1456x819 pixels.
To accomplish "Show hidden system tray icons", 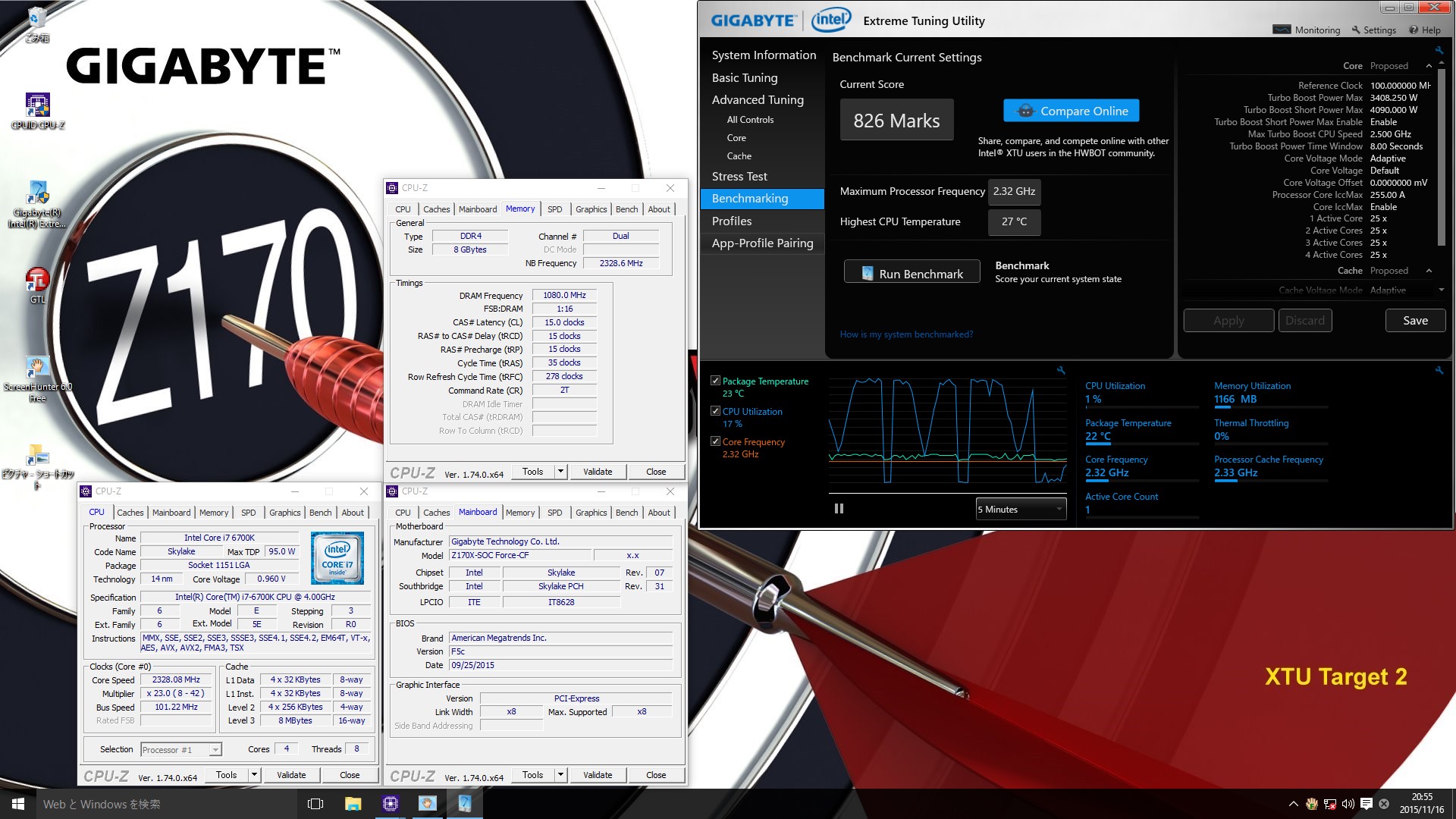I will 1293,804.
